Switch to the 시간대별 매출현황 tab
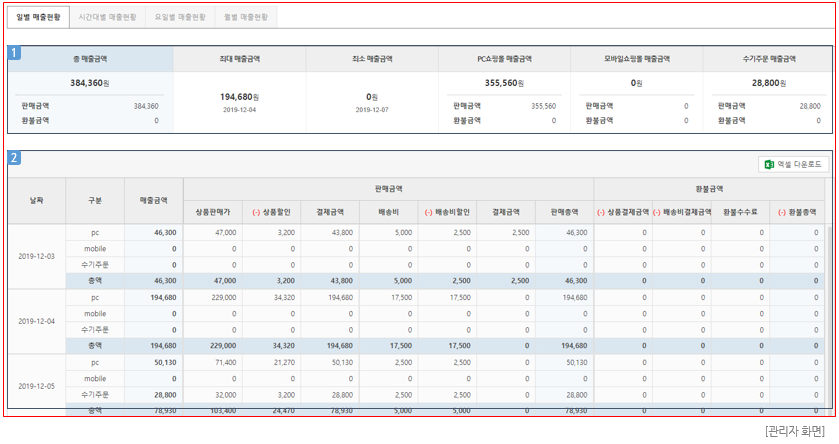Image resolution: width=839 pixels, height=444 pixels. pyautogui.click(x=108, y=17)
